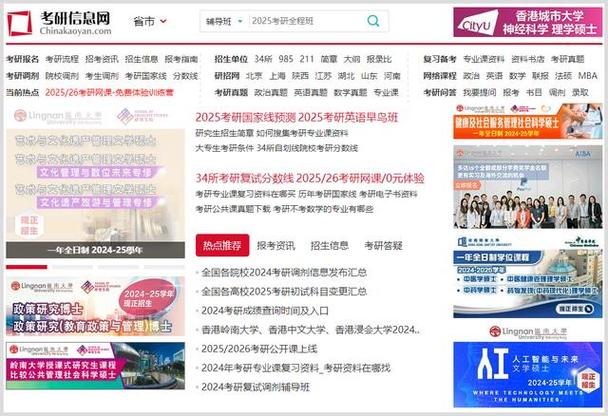
Task: Open the 考研公共课真题下载 link
Action: pos(233,209)
